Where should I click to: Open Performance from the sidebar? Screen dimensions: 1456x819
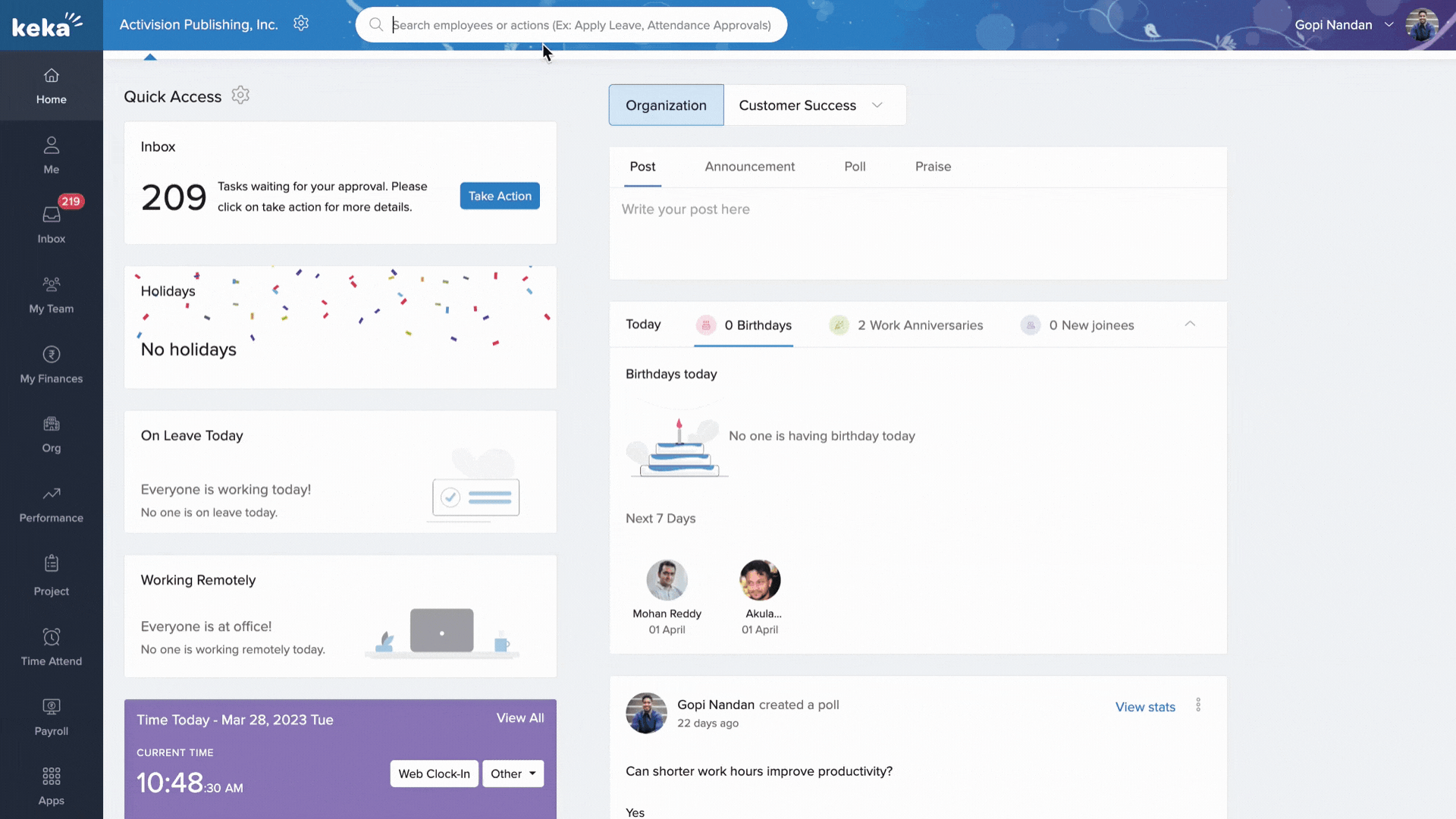tap(51, 494)
